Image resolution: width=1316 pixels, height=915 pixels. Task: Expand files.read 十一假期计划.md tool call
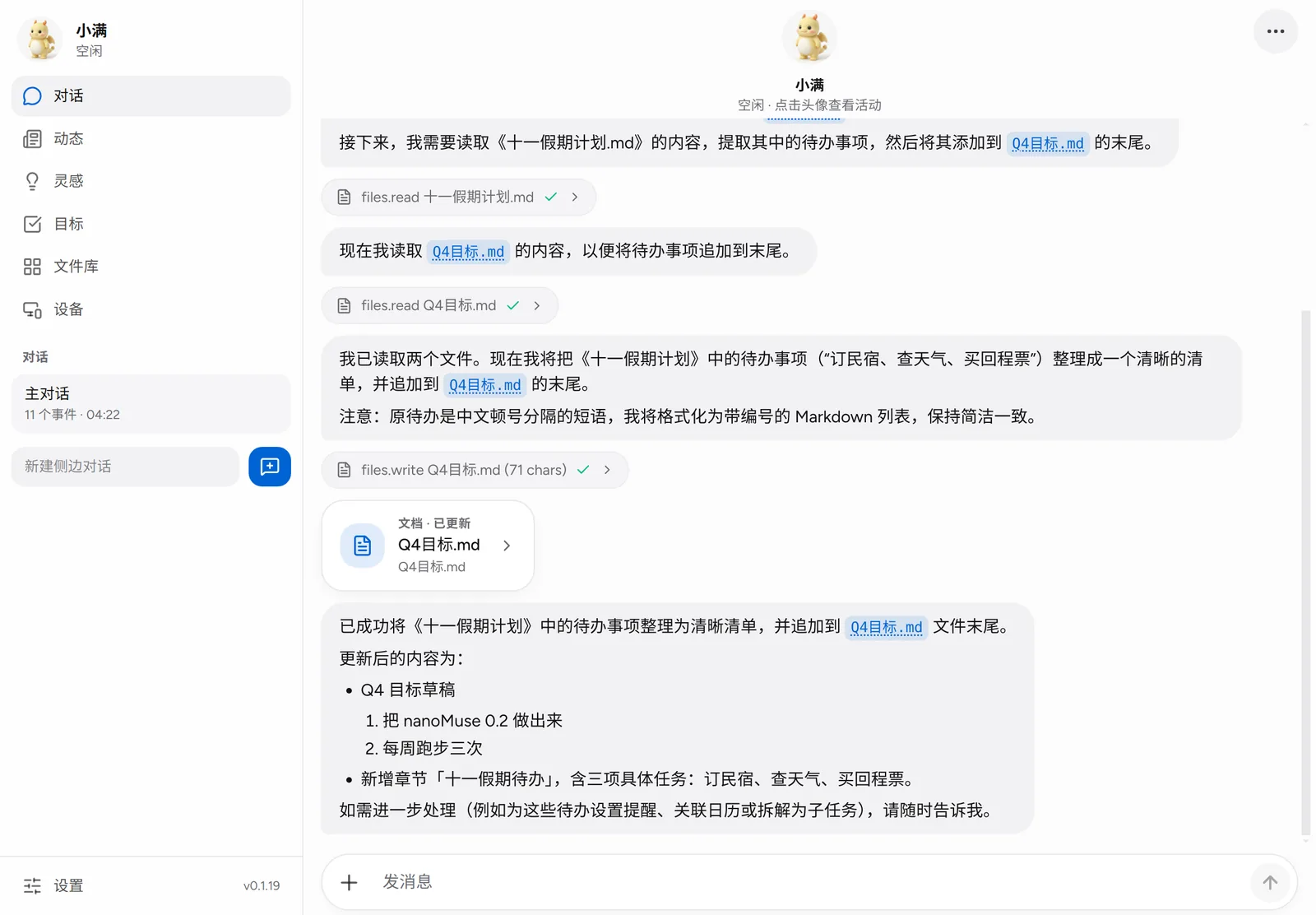(458, 197)
